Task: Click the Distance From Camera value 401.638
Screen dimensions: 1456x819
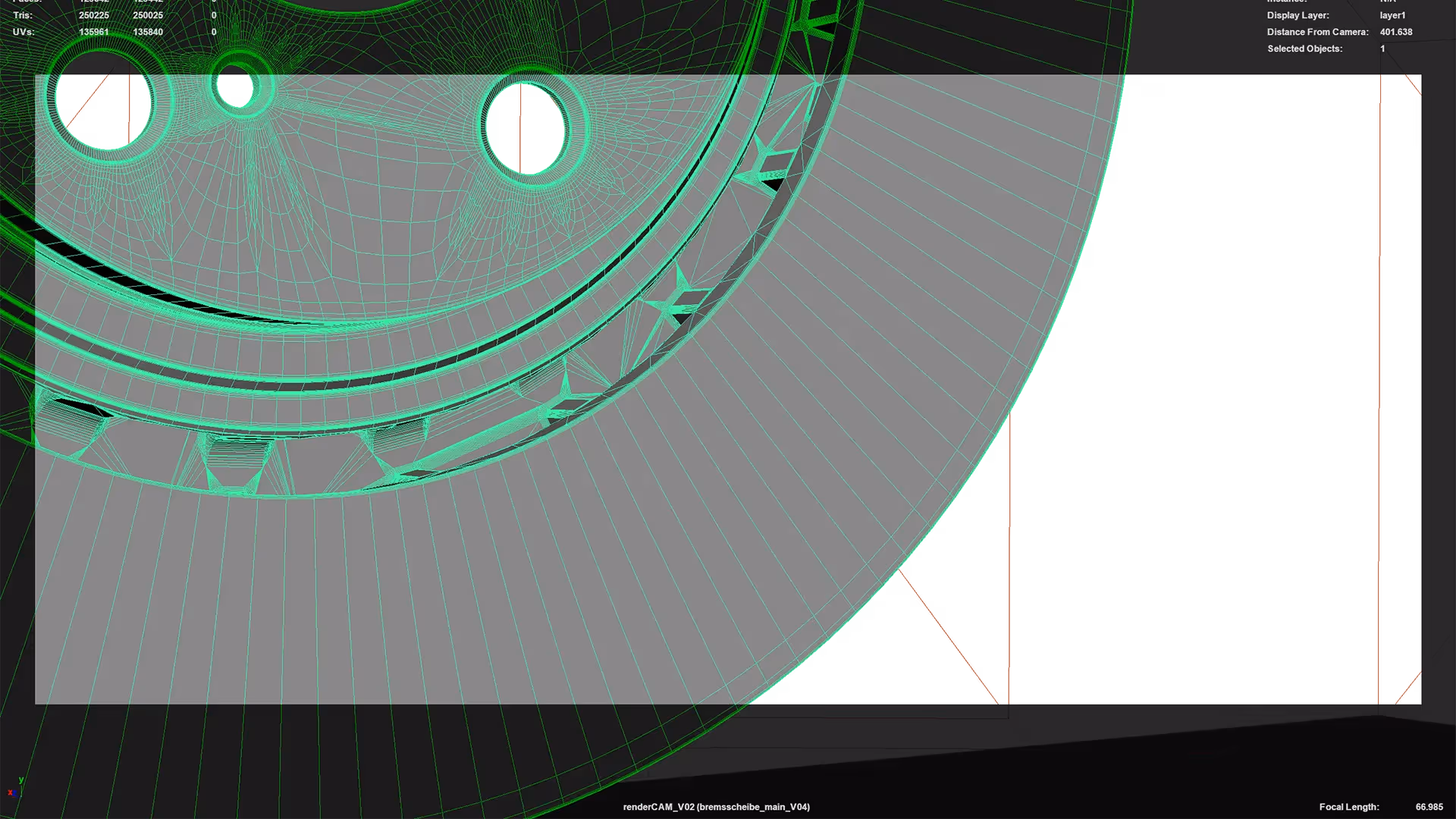Action: coord(1395,32)
